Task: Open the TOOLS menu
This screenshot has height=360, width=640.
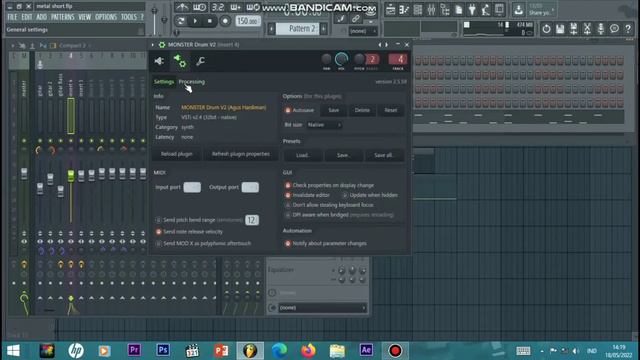Action: (129, 17)
